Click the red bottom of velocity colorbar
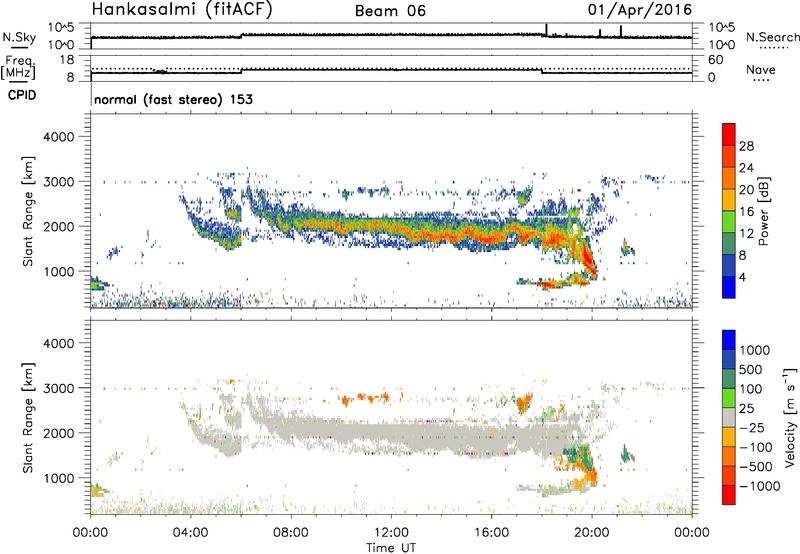 pos(729,495)
